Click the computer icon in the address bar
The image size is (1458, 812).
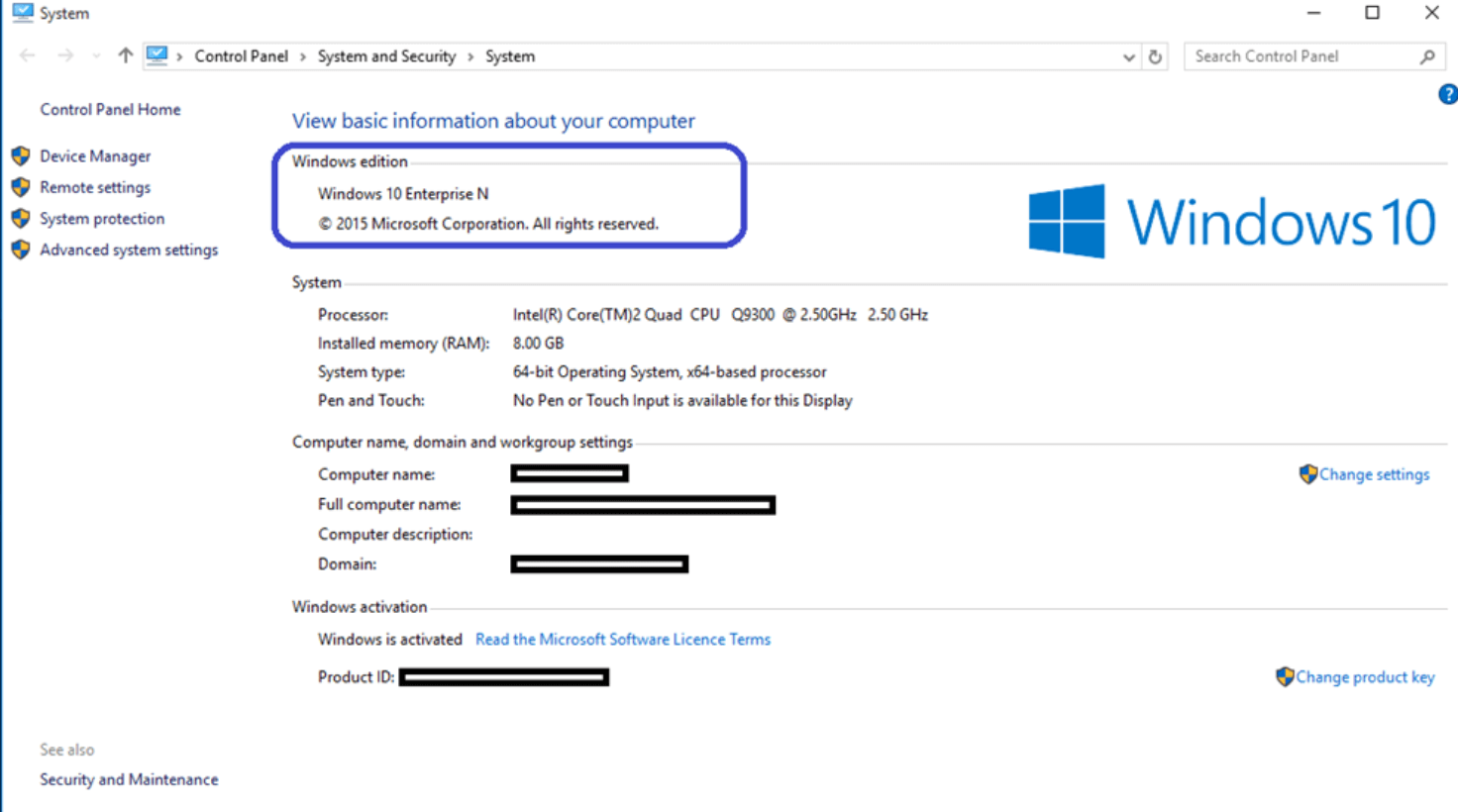[x=156, y=56]
